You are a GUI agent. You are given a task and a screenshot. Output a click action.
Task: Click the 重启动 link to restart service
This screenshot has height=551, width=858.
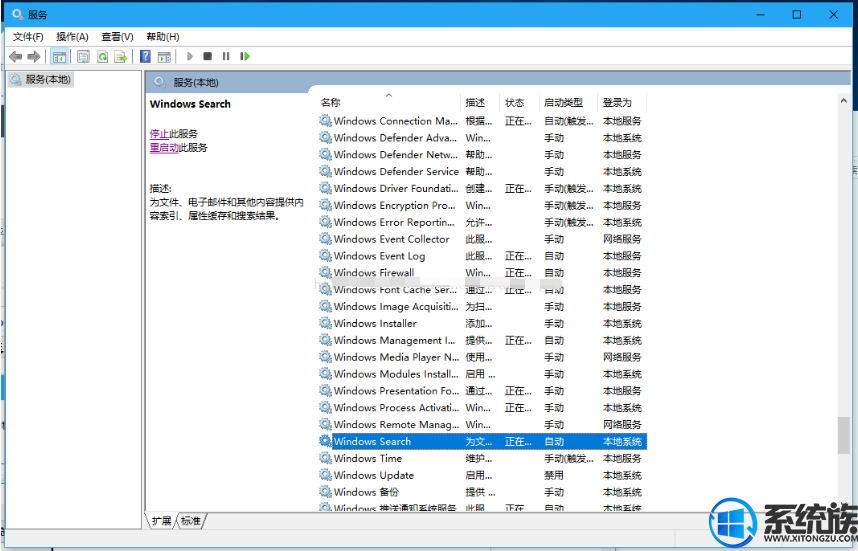pos(164,148)
